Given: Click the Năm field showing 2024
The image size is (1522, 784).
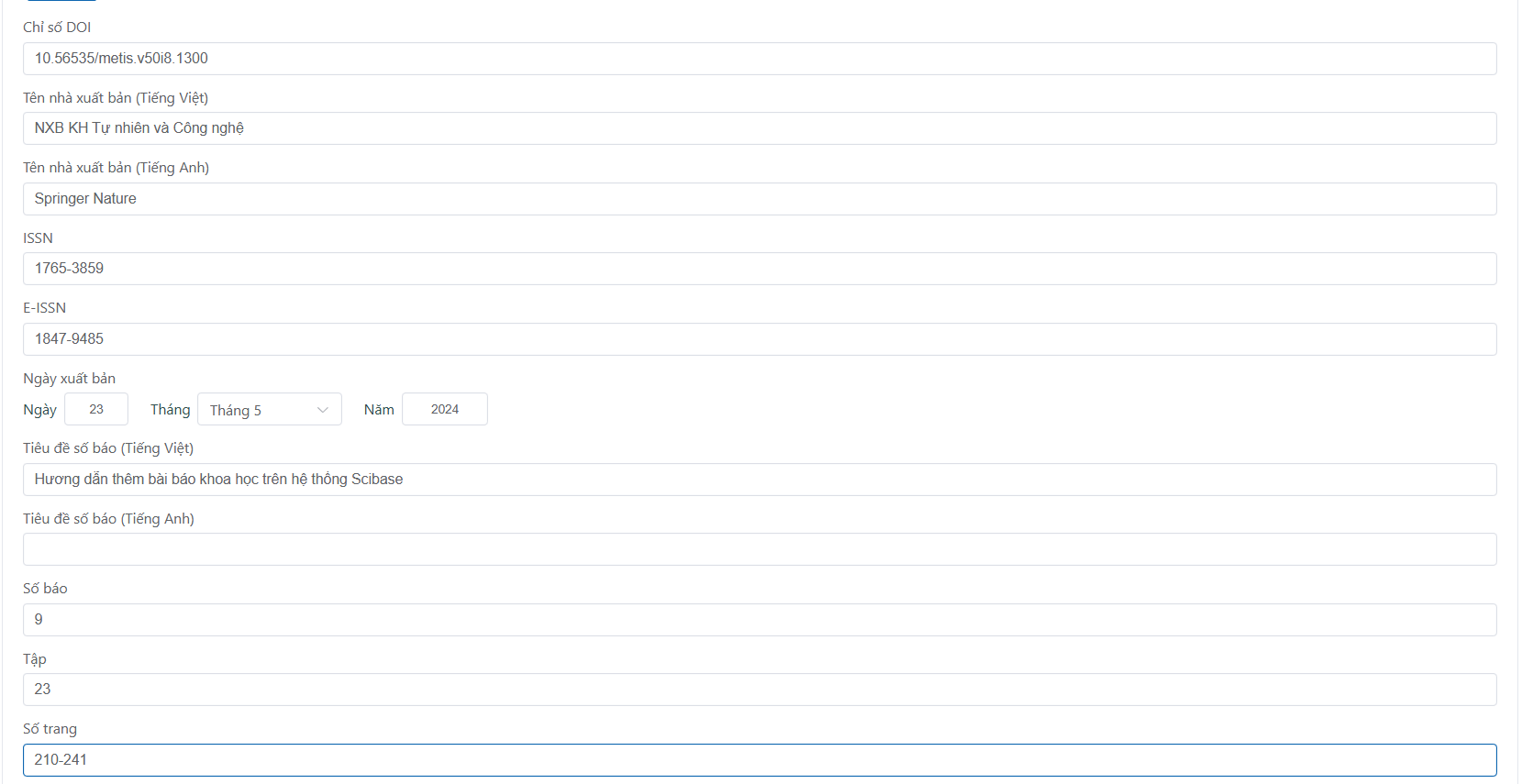Looking at the screenshot, I should click(444, 409).
